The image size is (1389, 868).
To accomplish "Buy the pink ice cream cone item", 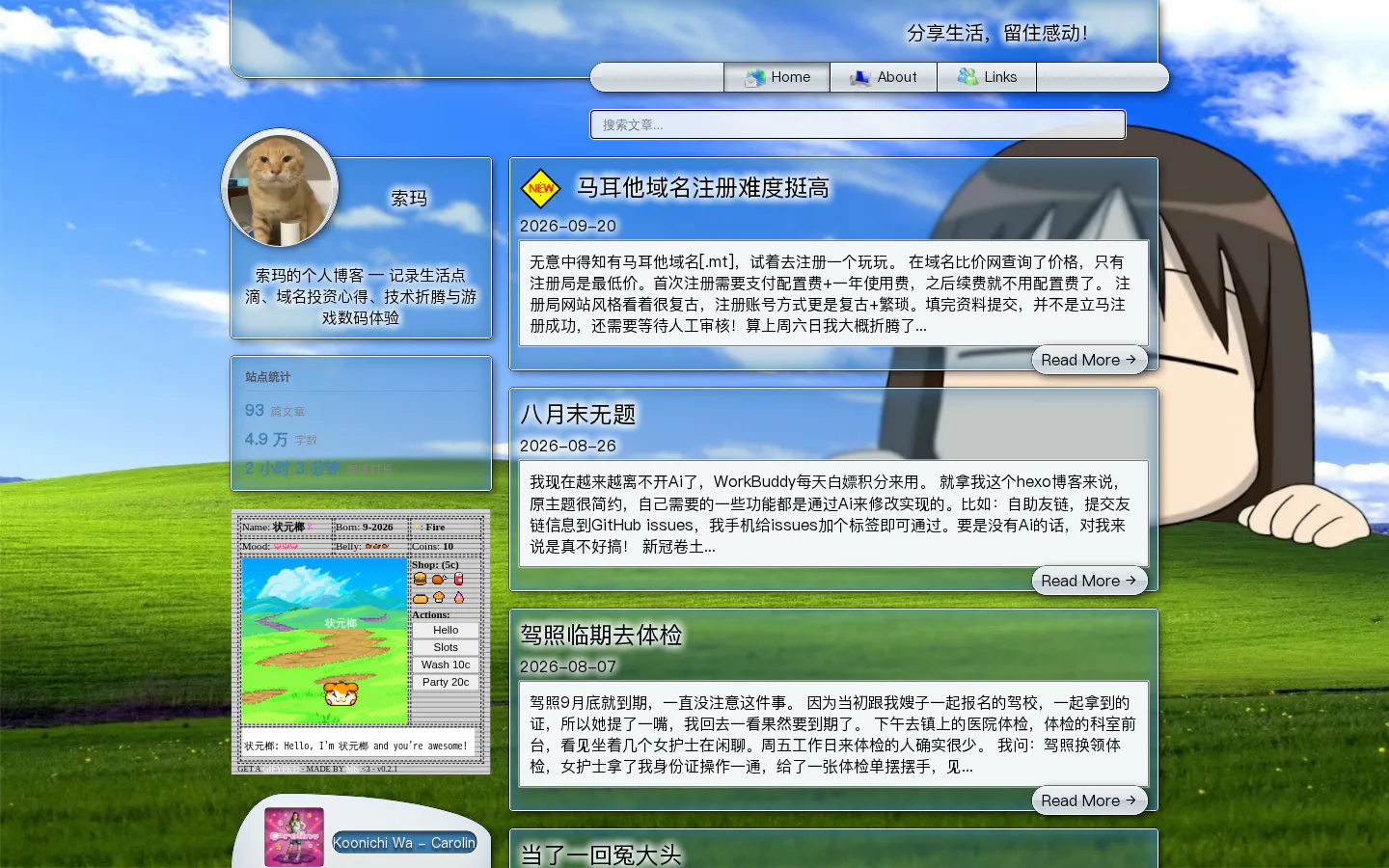I will point(458,598).
